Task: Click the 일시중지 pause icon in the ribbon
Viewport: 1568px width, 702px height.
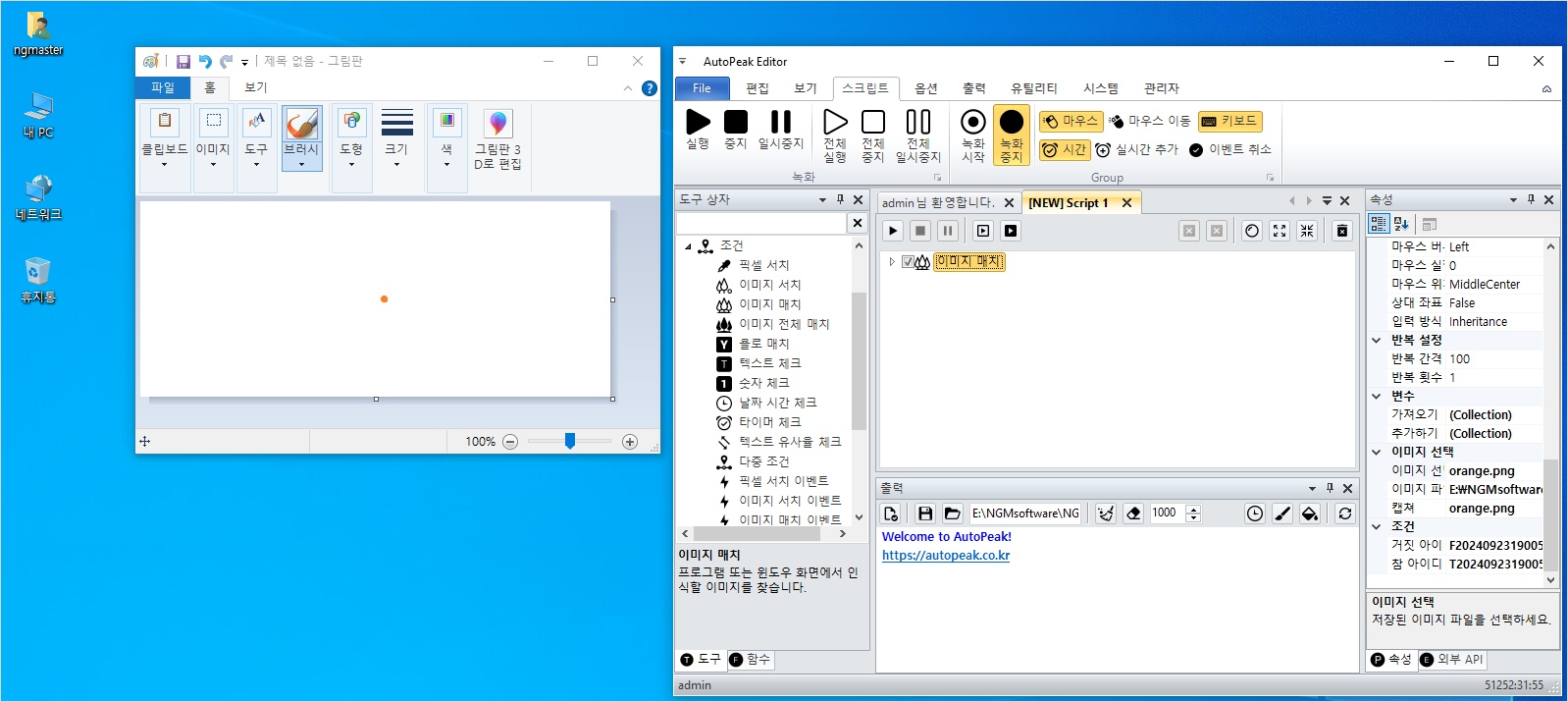Action: tap(781, 129)
